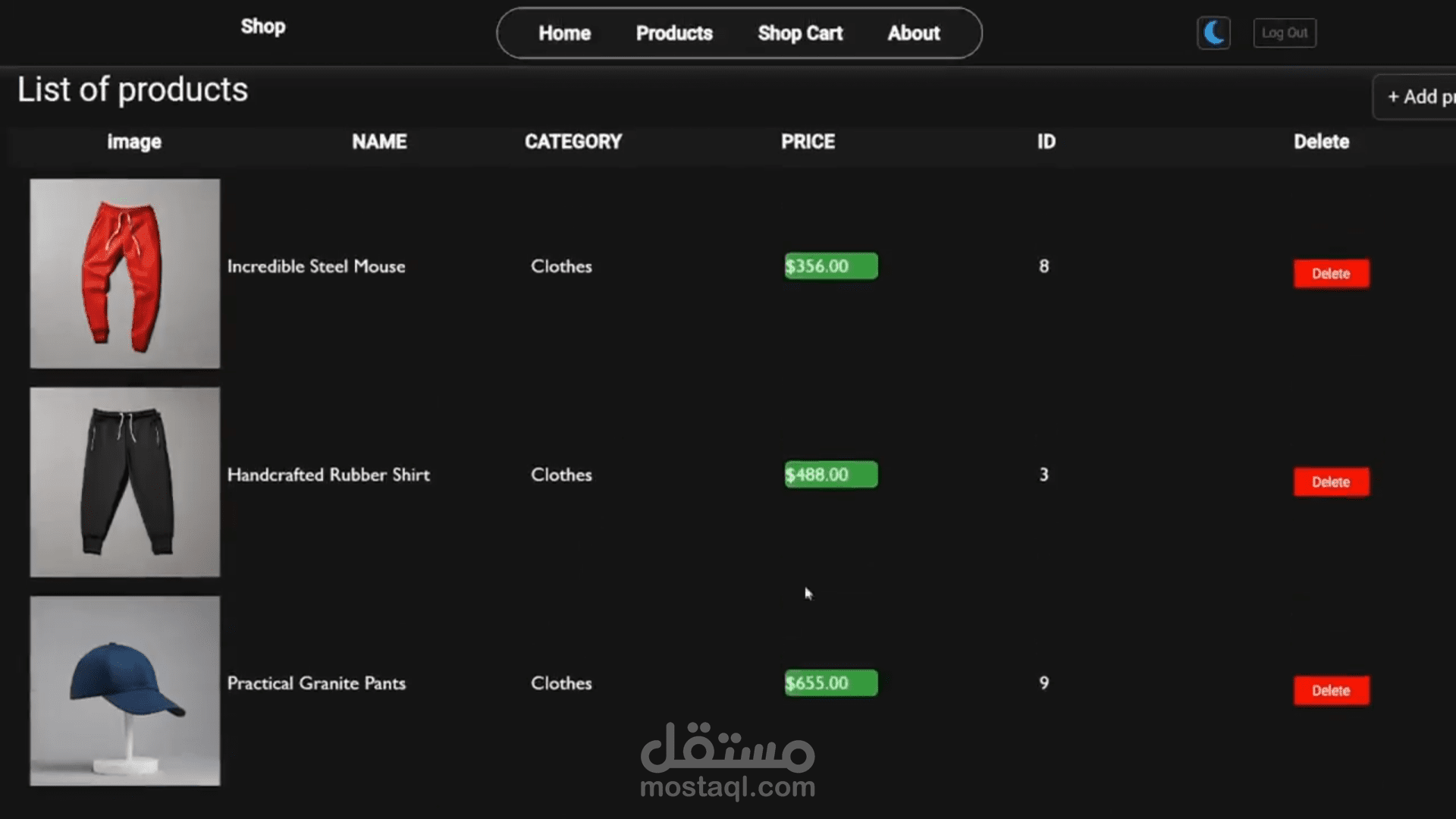
Task: Click the $356.00 price badge
Action: point(830,266)
